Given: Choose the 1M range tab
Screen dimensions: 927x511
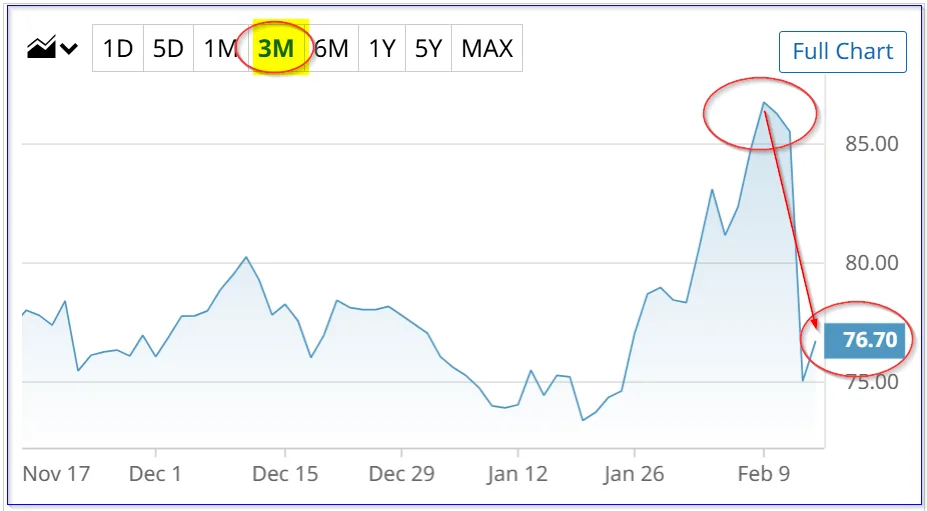Looking at the screenshot, I should (x=220, y=48).
